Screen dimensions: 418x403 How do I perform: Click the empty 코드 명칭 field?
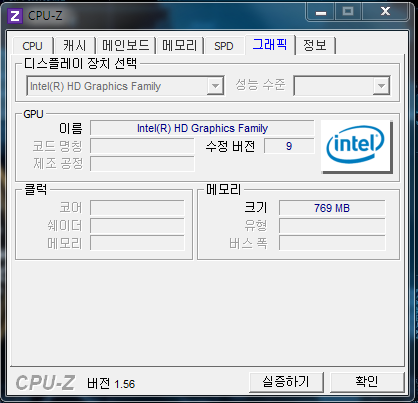(x=142, y=146)
